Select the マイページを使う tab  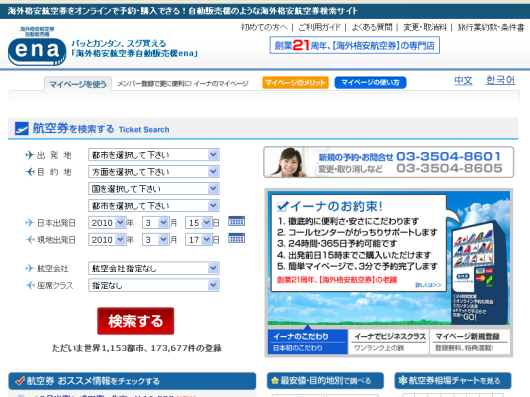tap(78, 84)
